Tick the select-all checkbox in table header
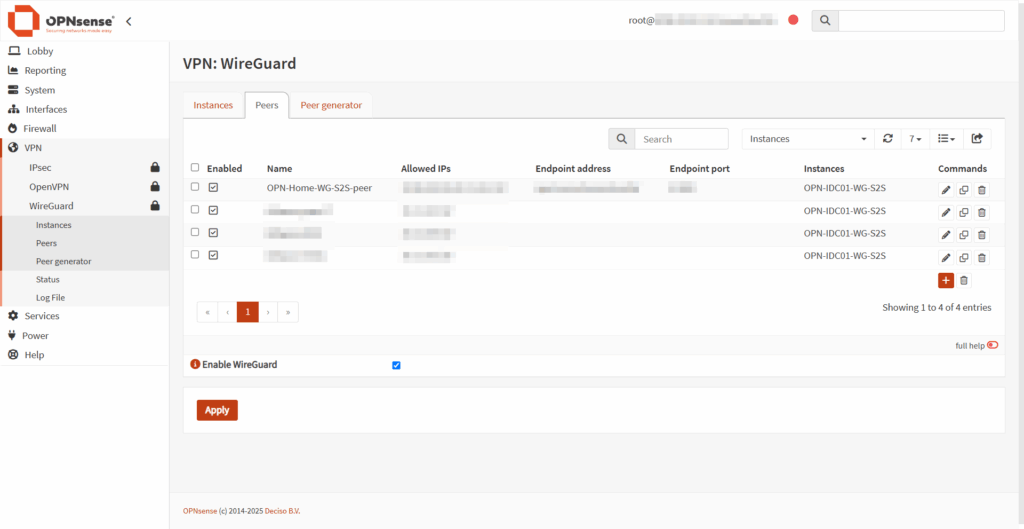 195,168
